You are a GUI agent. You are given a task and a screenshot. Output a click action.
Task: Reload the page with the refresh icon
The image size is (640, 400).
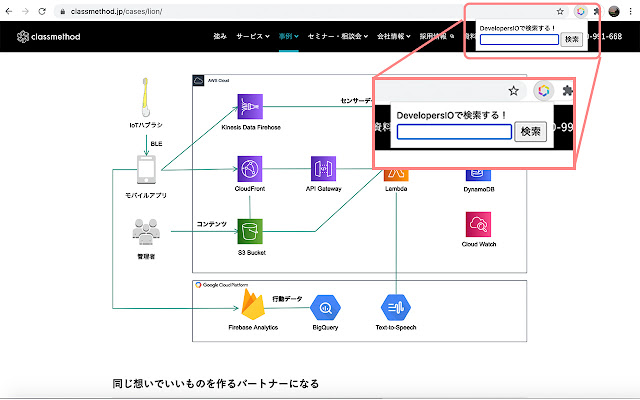tap(42, 11)
